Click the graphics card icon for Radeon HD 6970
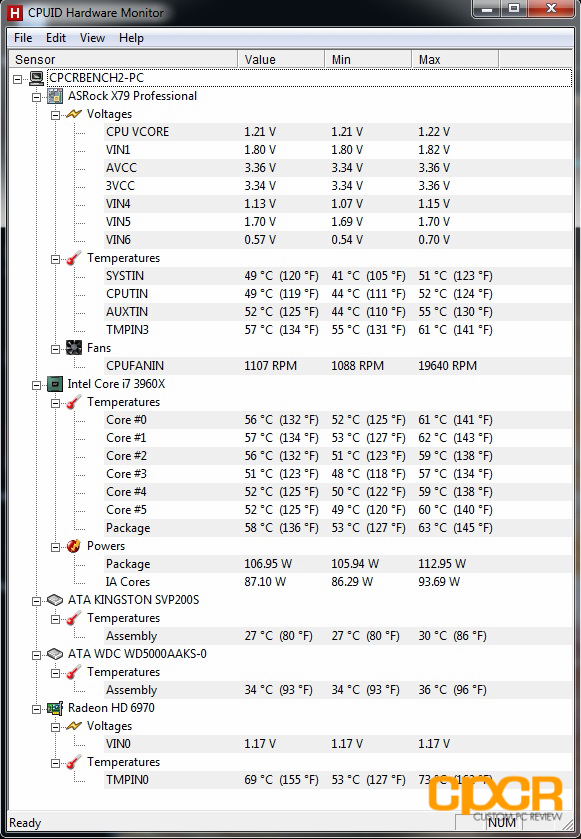Image resolution: width=581 pixels, height=839 pixels. coord(55,708)
